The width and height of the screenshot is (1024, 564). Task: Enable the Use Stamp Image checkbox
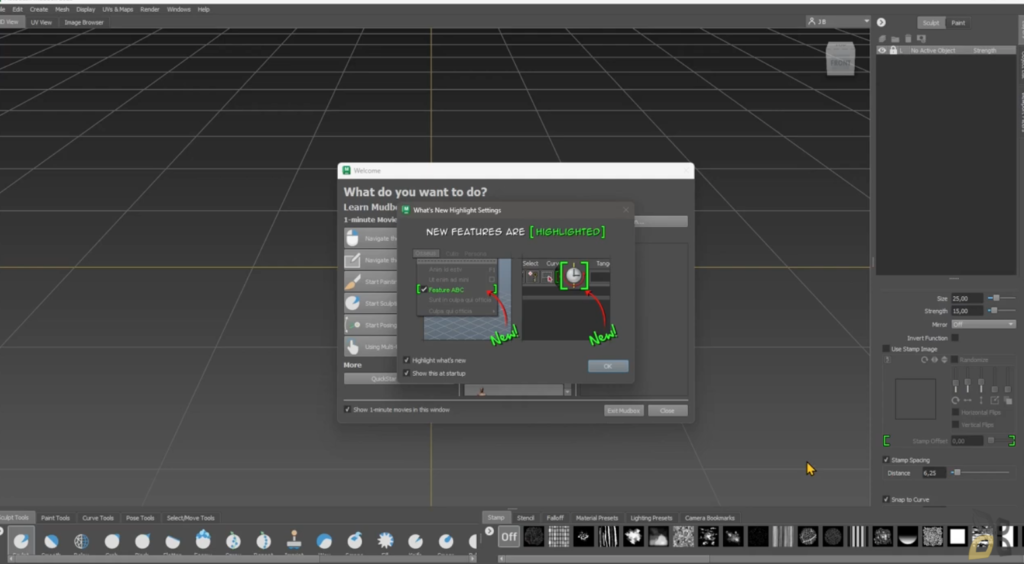pos(886,349)
